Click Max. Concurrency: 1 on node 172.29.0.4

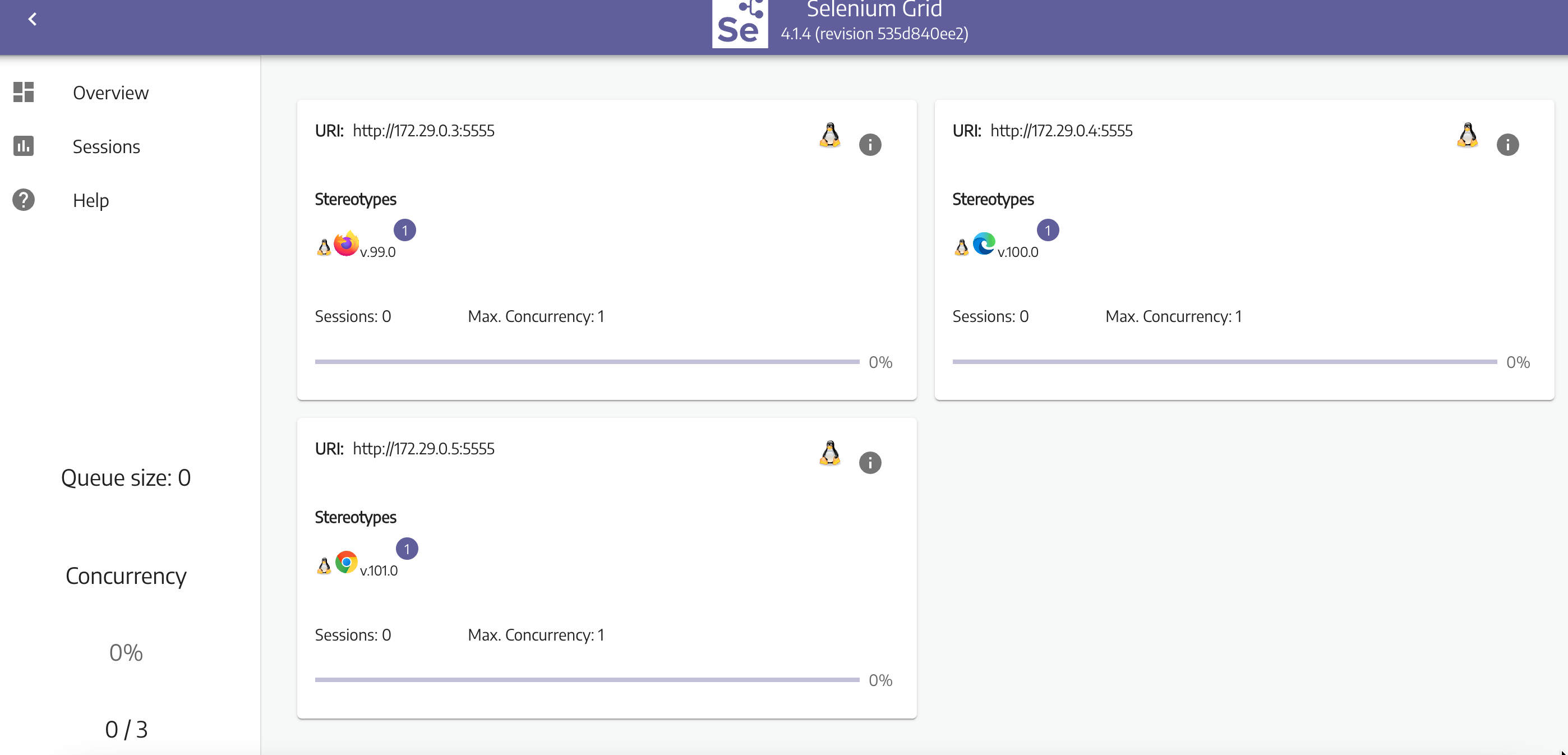click(x=1174, y=316)
